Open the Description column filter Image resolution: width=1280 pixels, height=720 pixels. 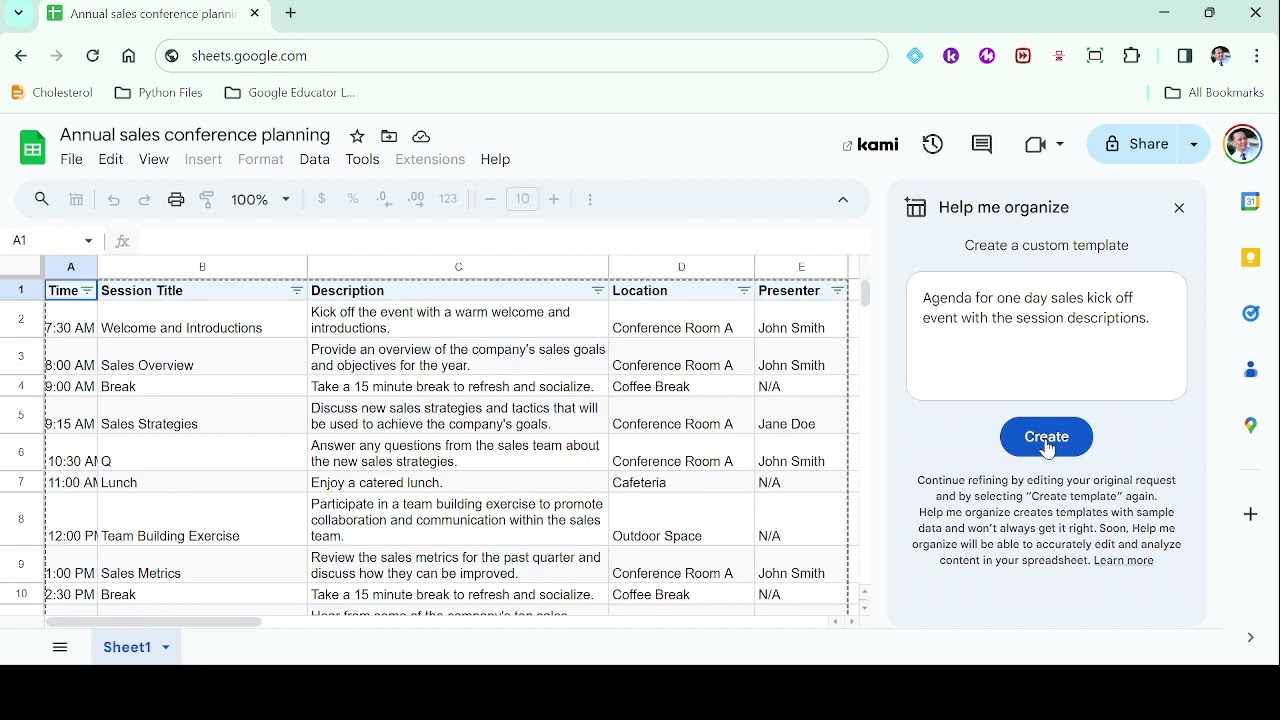[598, 291]
